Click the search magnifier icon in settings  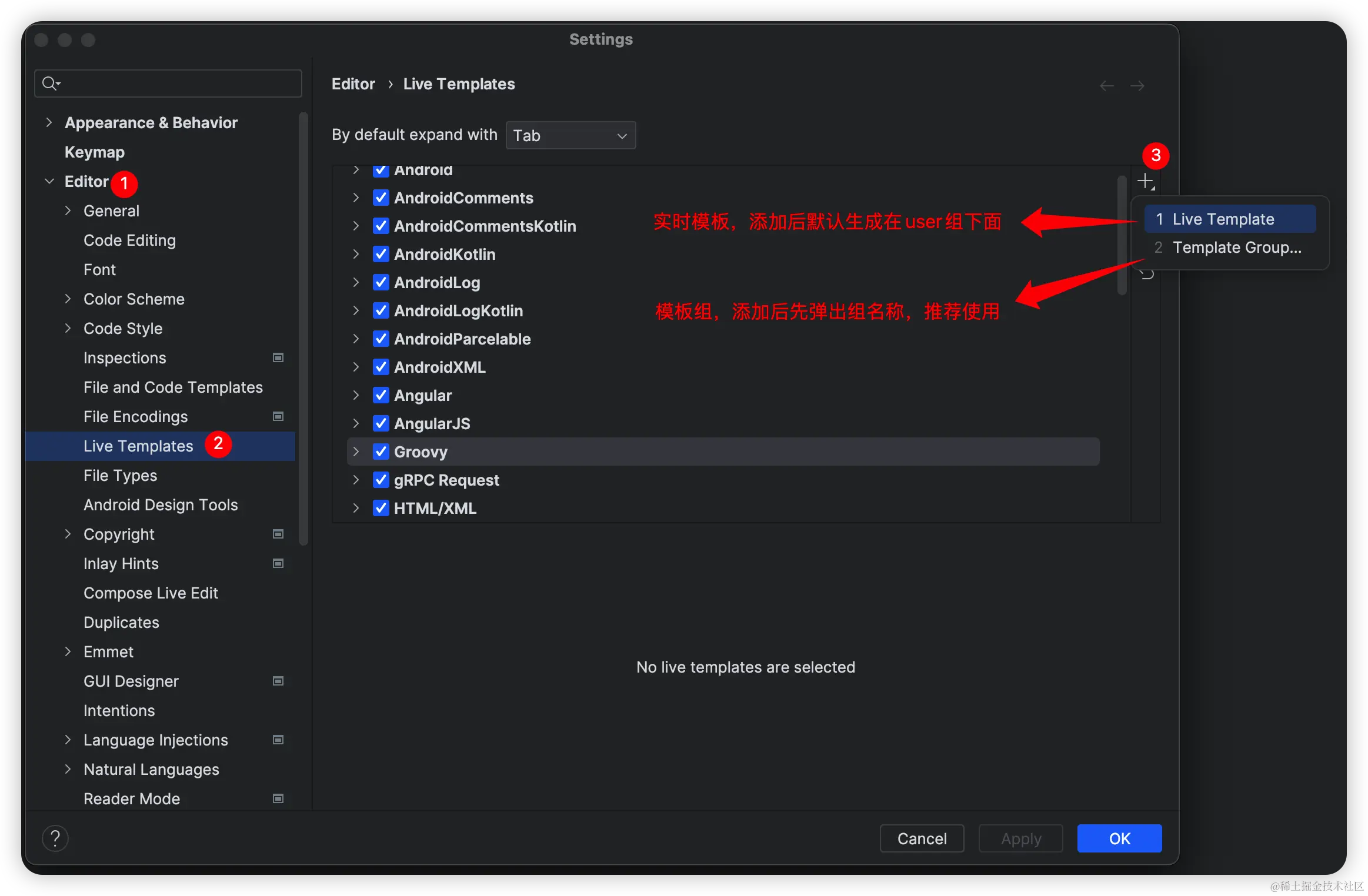click(51, 83)
